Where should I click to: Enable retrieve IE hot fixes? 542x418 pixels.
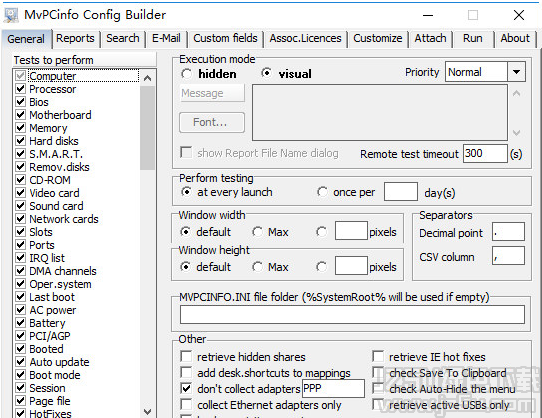coord(378,356)
